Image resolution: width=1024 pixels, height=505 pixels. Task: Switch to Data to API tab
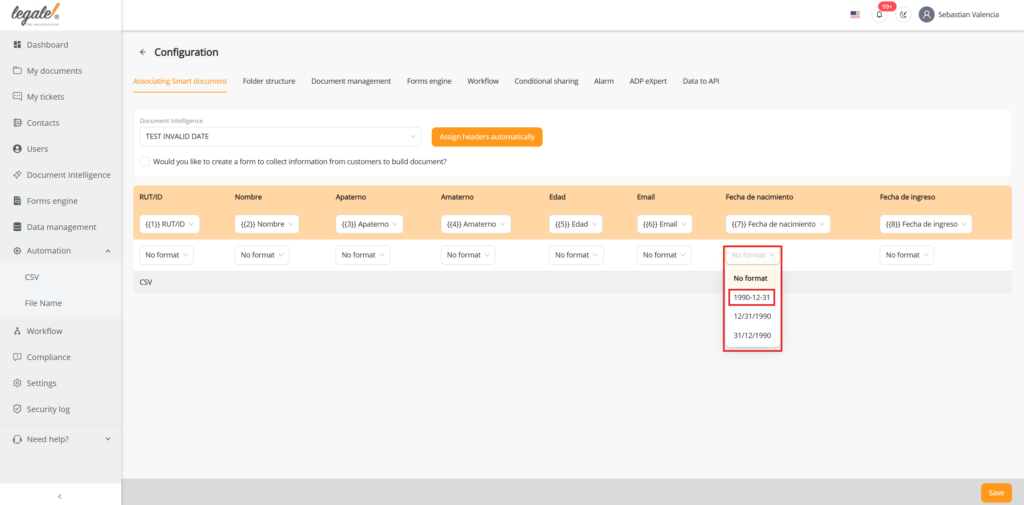(701, 81)
